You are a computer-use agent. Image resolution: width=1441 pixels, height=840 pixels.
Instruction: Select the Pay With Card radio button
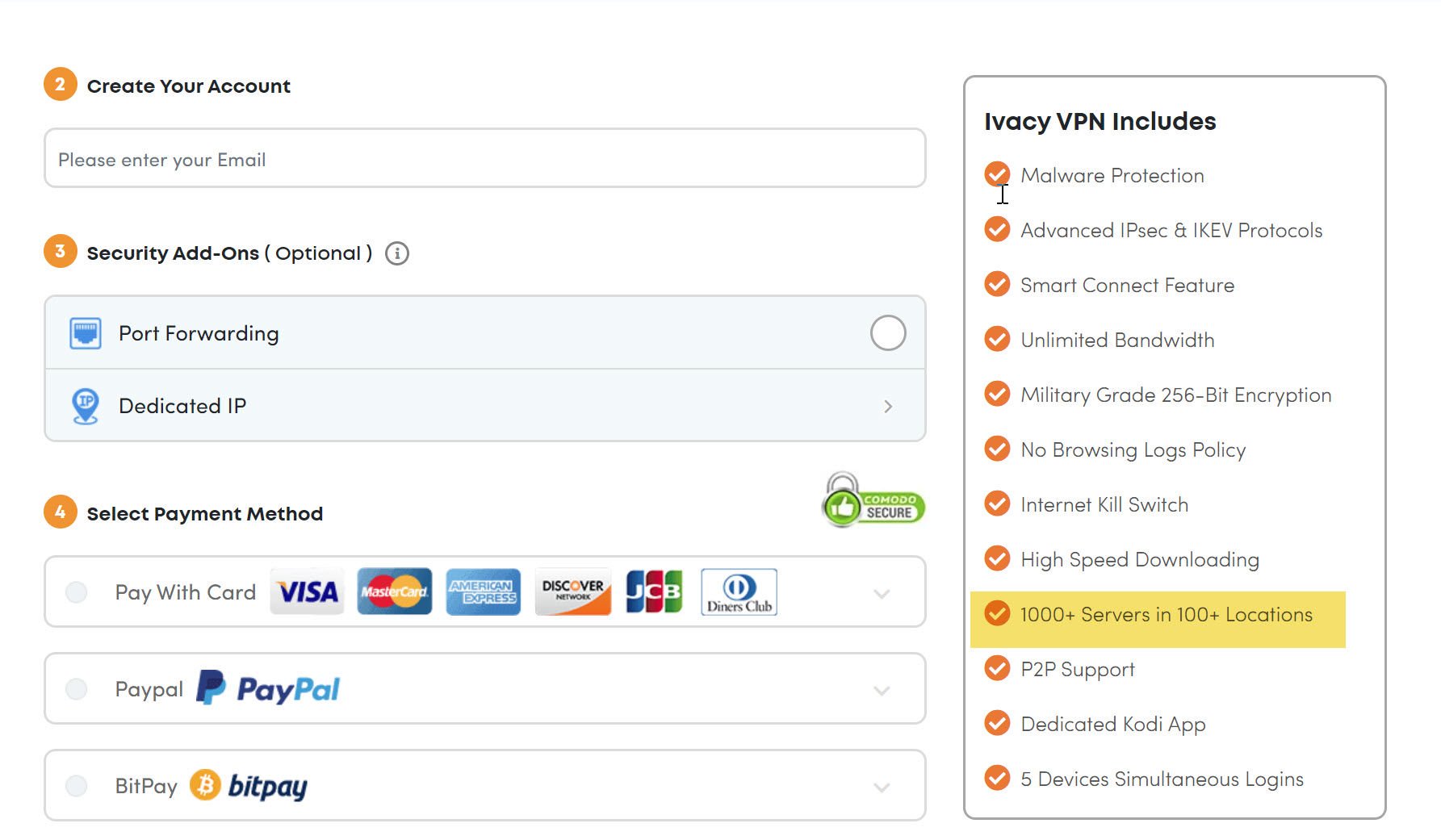click(x=77, y=592)
